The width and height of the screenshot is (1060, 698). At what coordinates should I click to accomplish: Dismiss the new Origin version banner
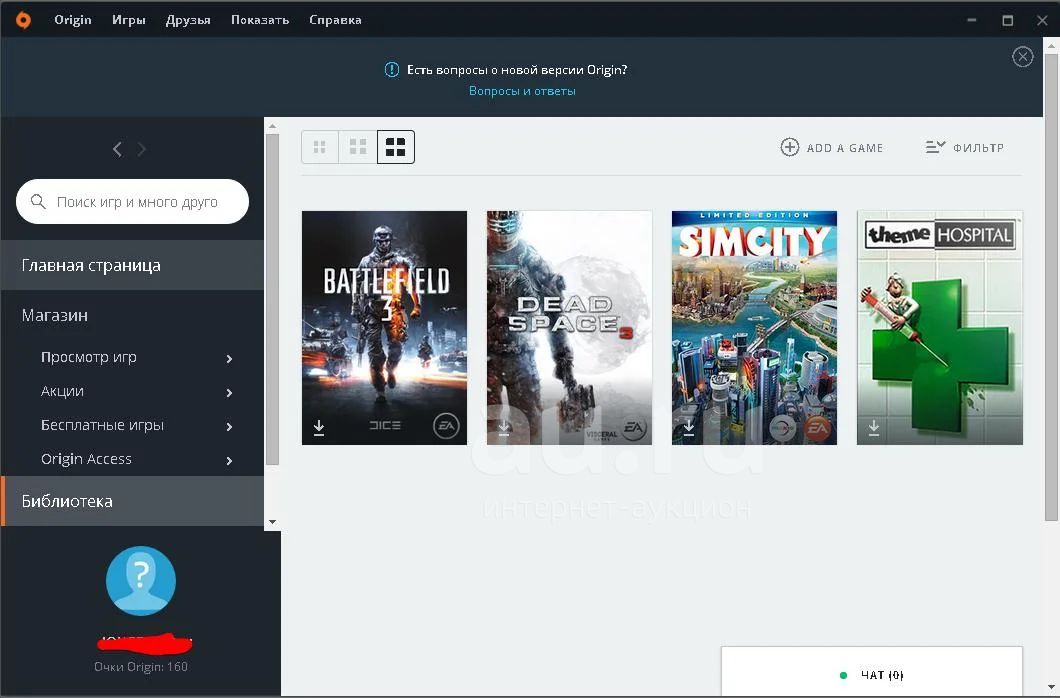[1022, 57]
